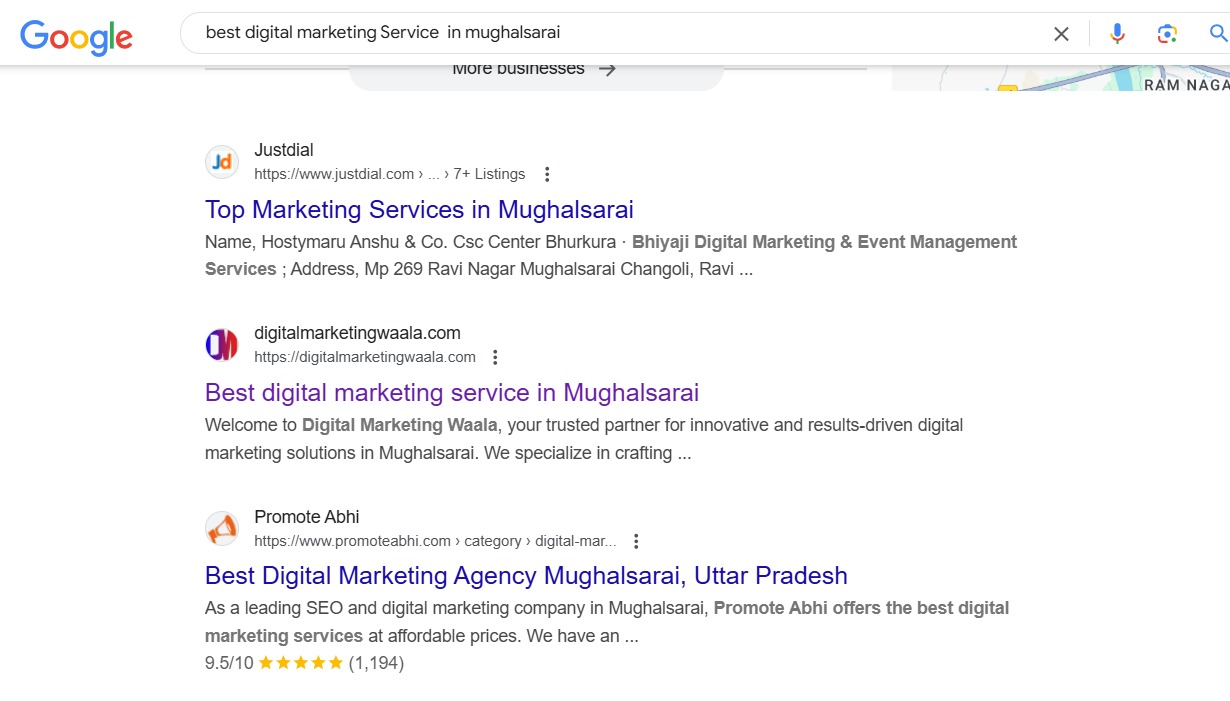Click the Promote Abhi megaphone favicon
The image size is (1230, 701).
(222, 529)
